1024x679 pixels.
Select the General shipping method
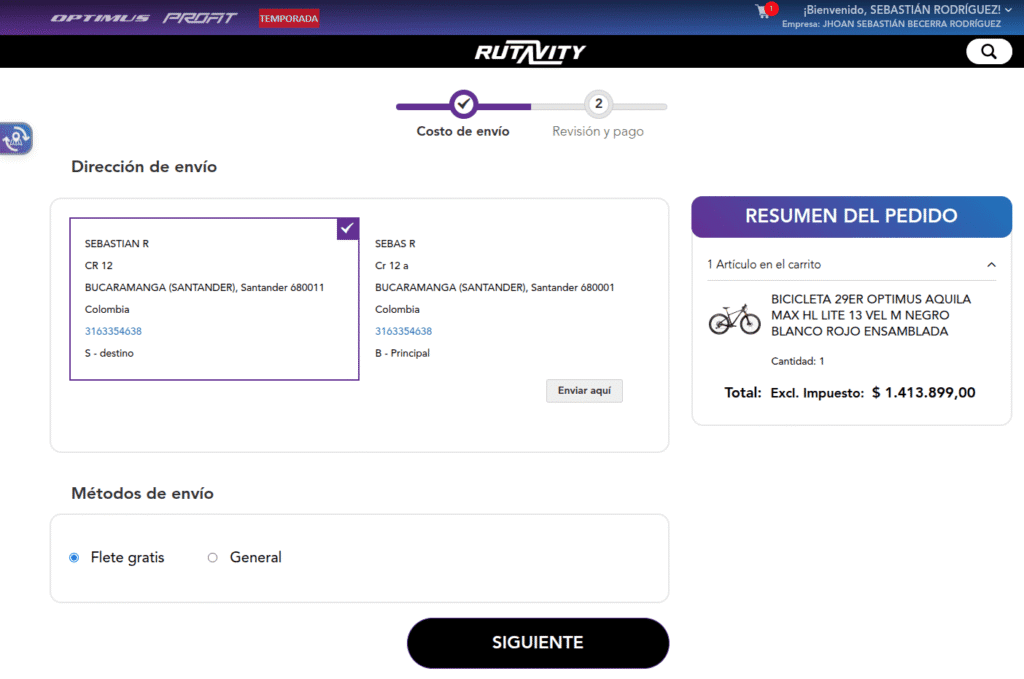coord(212,558)
